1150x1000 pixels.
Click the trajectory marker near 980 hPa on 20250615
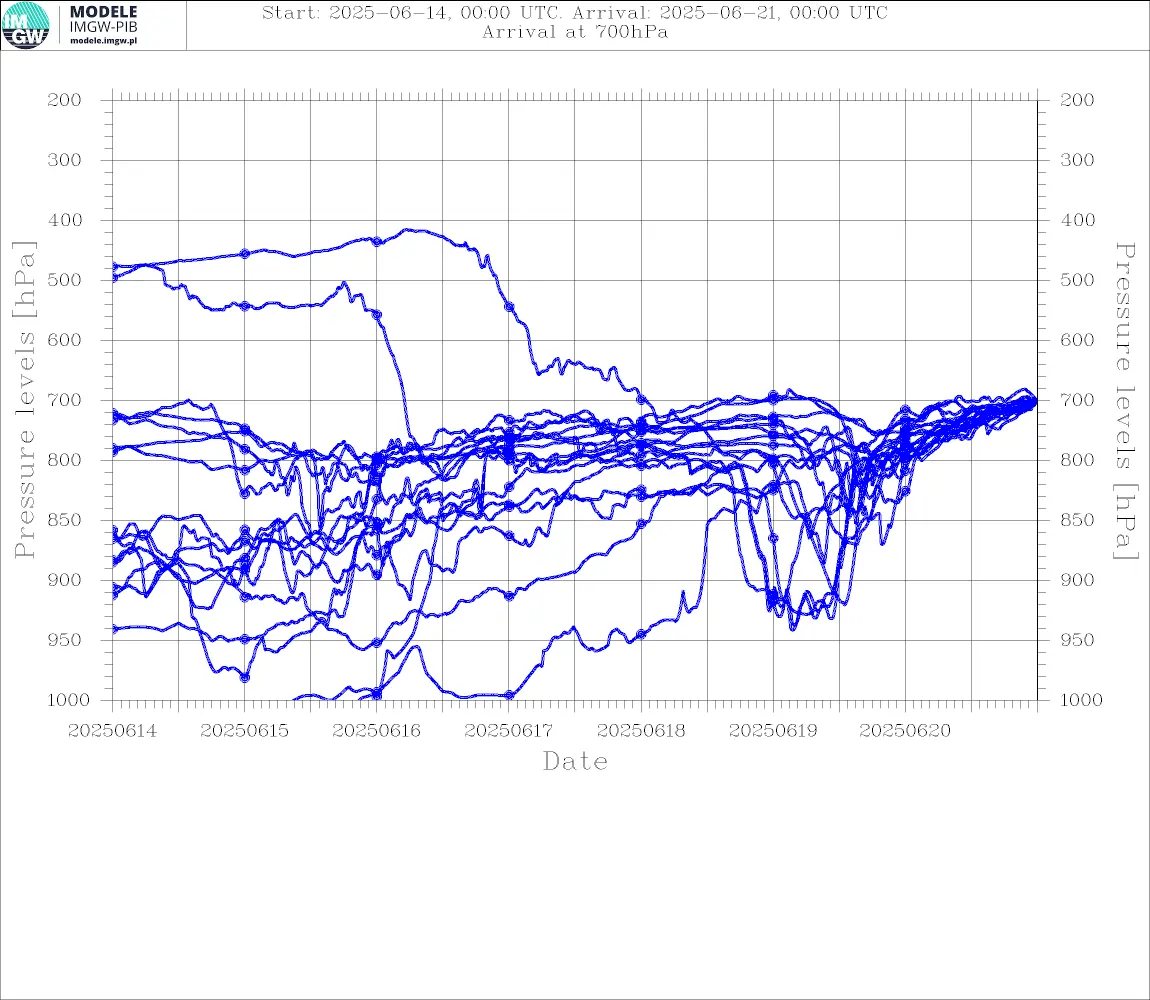click(x=245, y=678)
